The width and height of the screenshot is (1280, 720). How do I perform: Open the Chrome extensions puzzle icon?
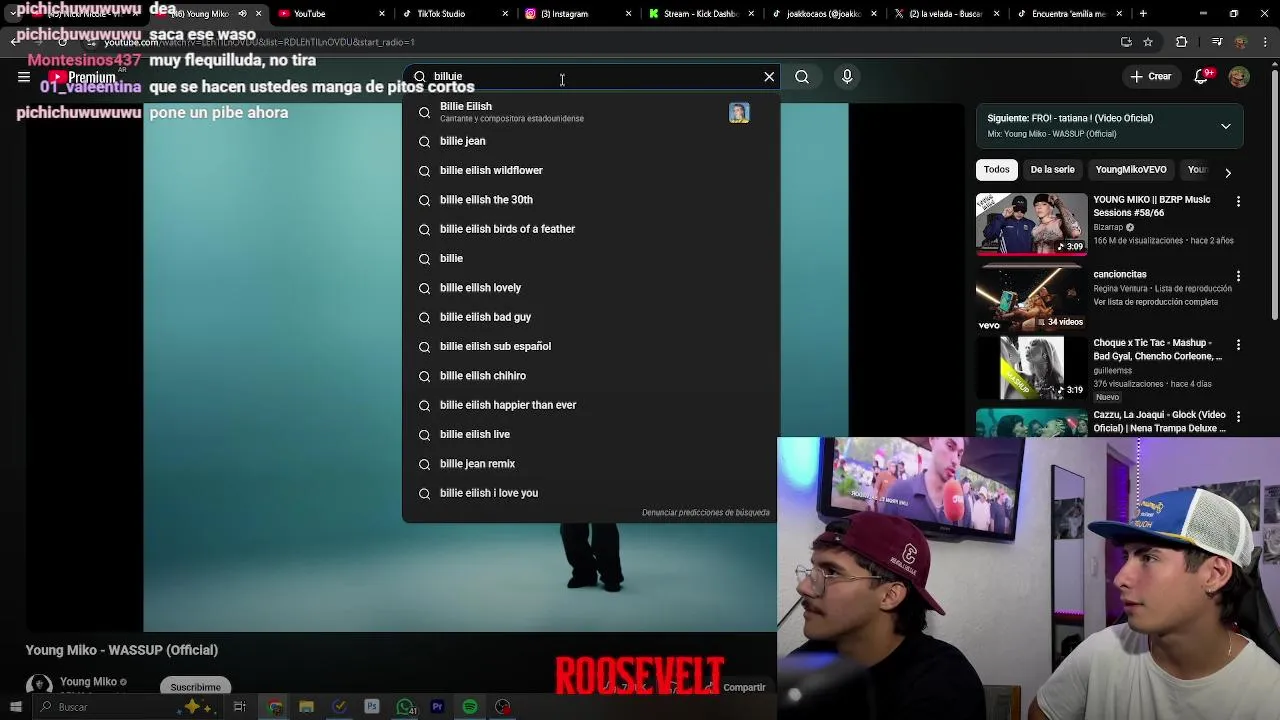1182,42
